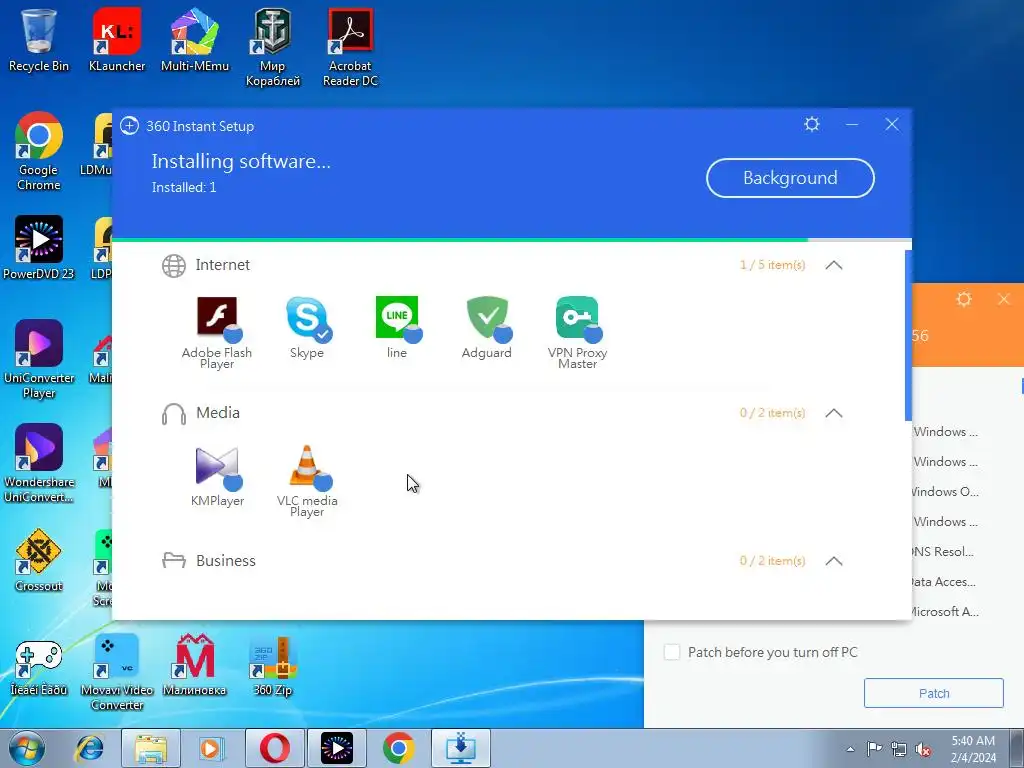Open 360 Instant Setup settings gear
Screen dimensions: 1024x768
pyautogui.click(x=812, y=124)
